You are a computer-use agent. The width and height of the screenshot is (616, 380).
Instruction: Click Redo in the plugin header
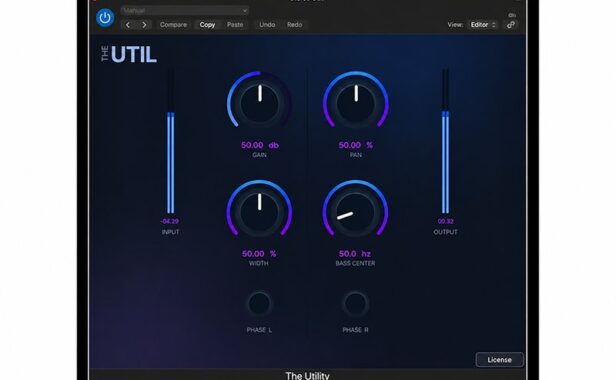coord(295,25)
